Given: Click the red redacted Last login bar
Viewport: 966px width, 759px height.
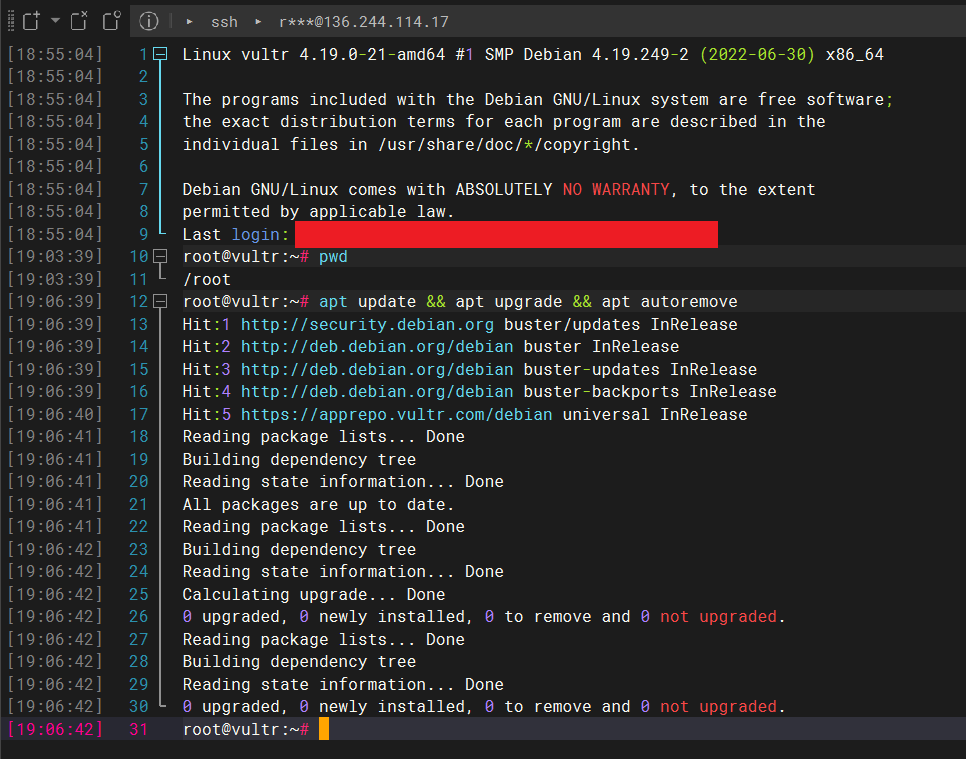Looking at the screenshot, I should point(506,234).
